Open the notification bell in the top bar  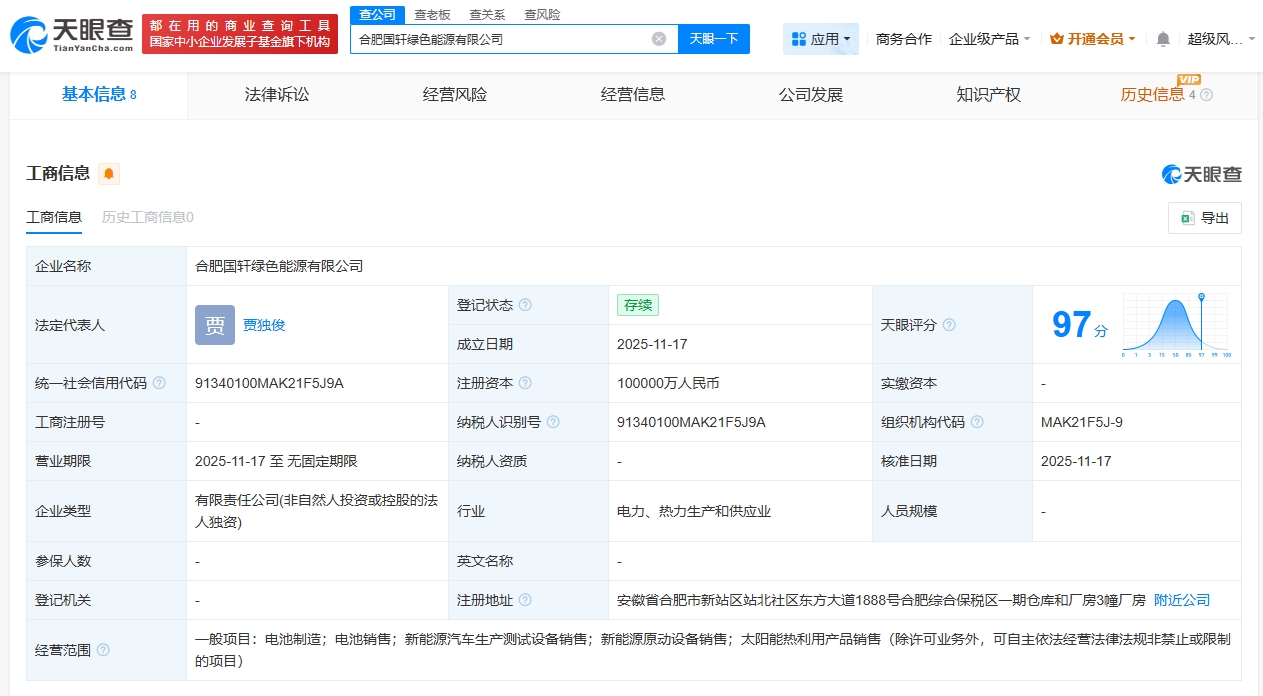(1163, 39)
